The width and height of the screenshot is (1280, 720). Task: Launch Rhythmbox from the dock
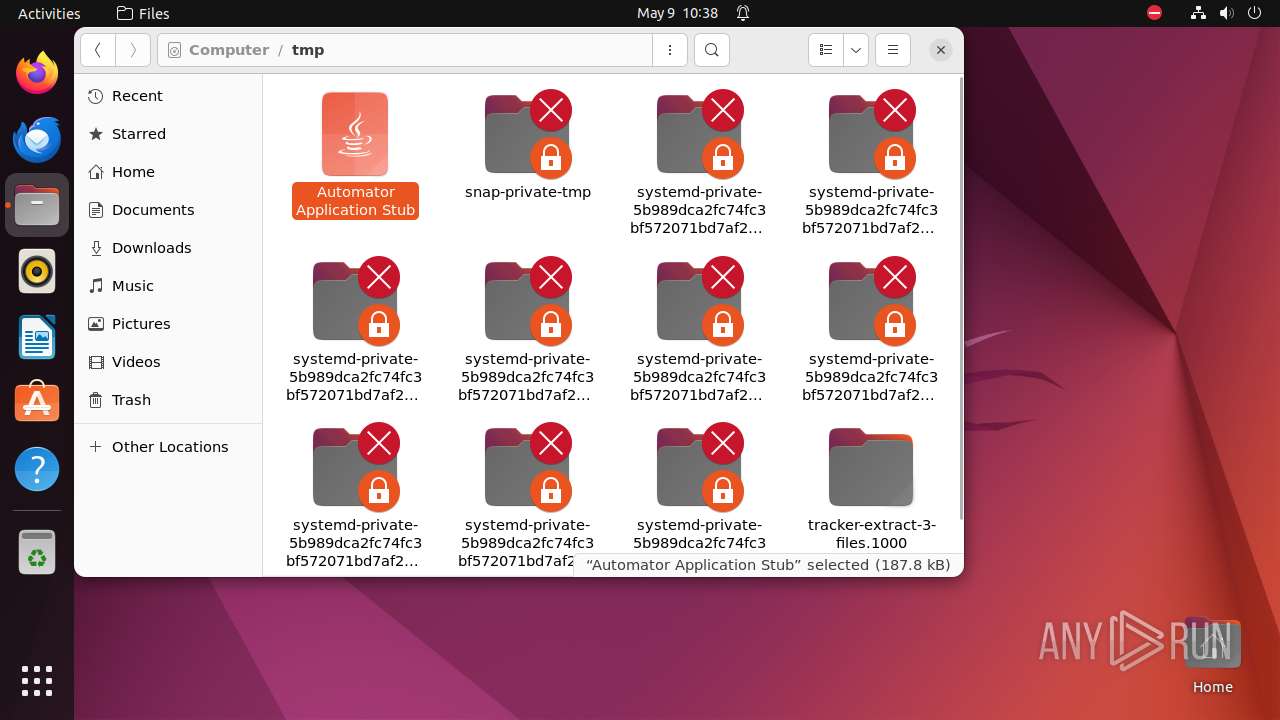click(37, 271)
